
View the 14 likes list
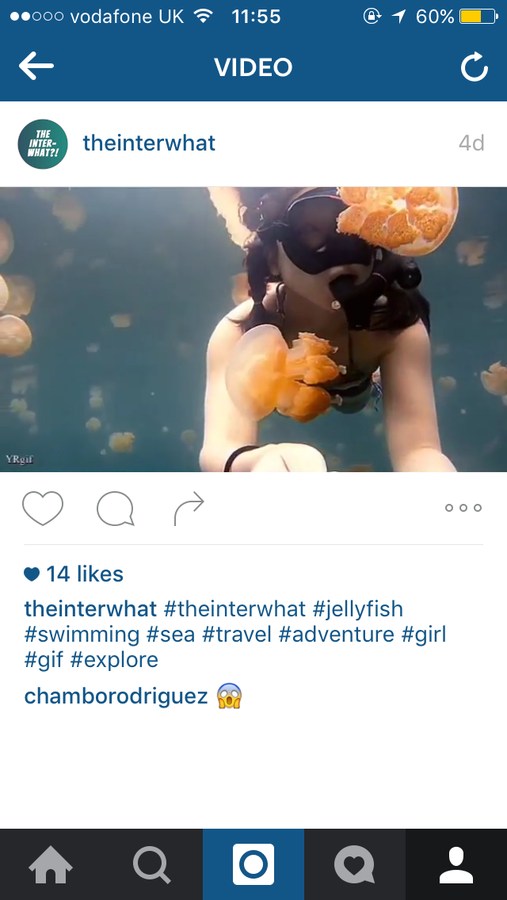point(73,574)
